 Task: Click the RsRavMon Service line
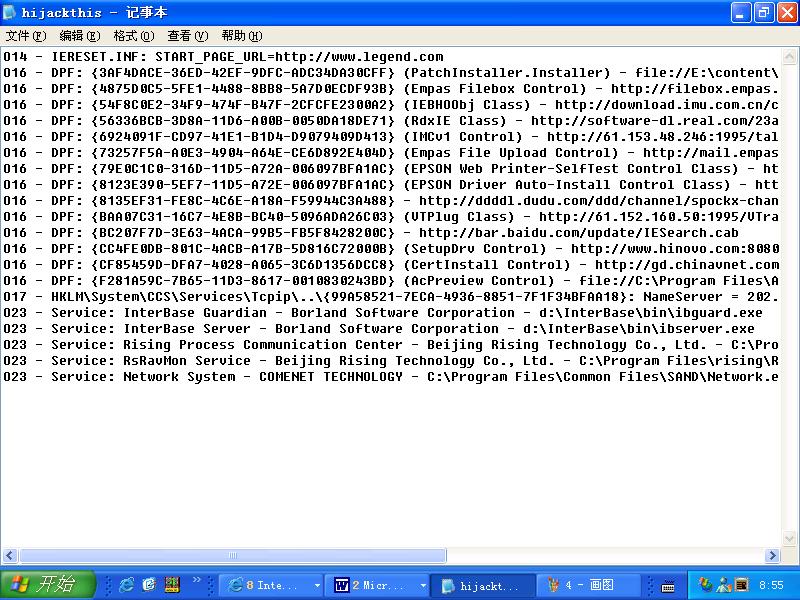pos(391,360)
